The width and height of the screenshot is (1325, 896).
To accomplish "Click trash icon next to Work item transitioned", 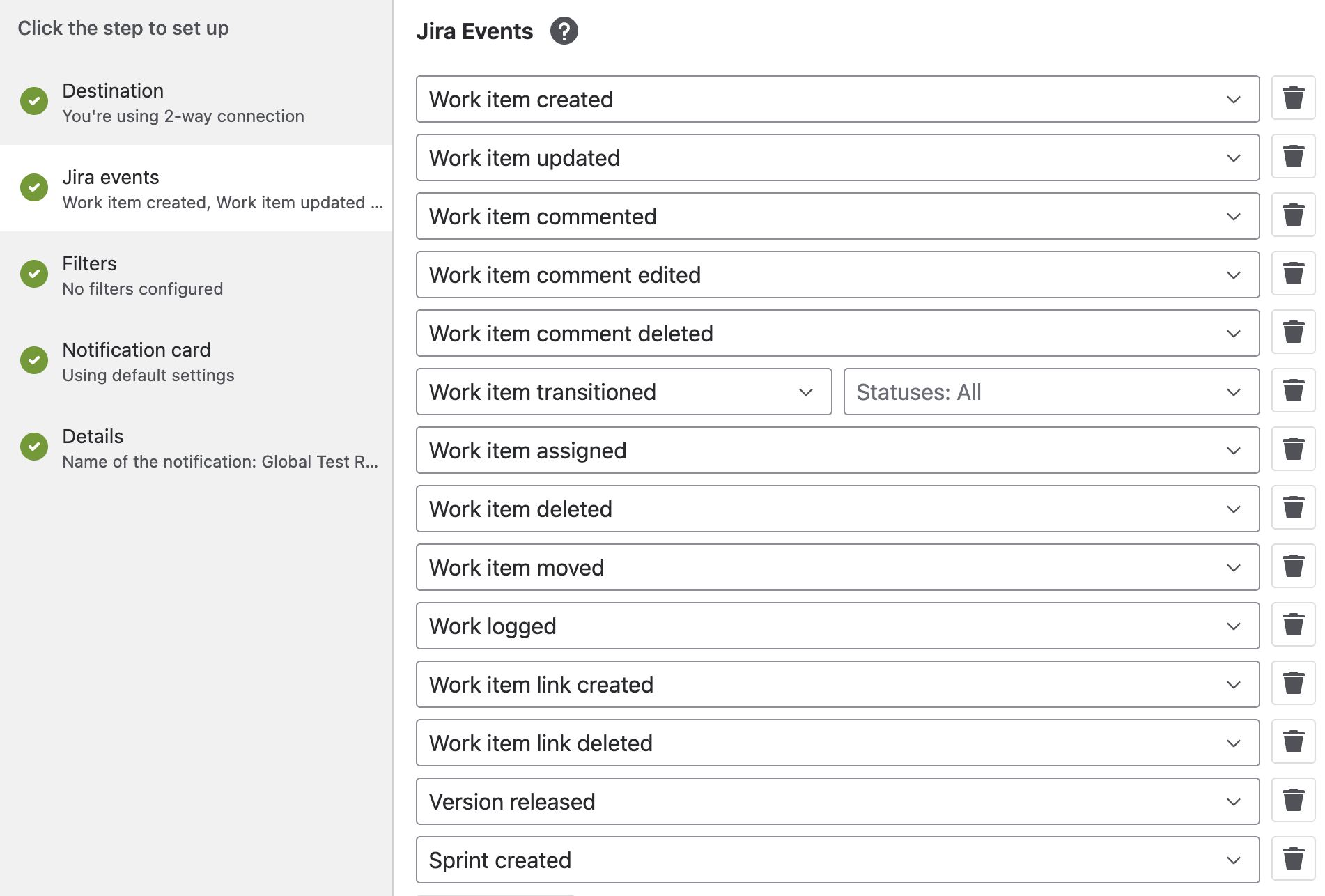I will 1294,392.
